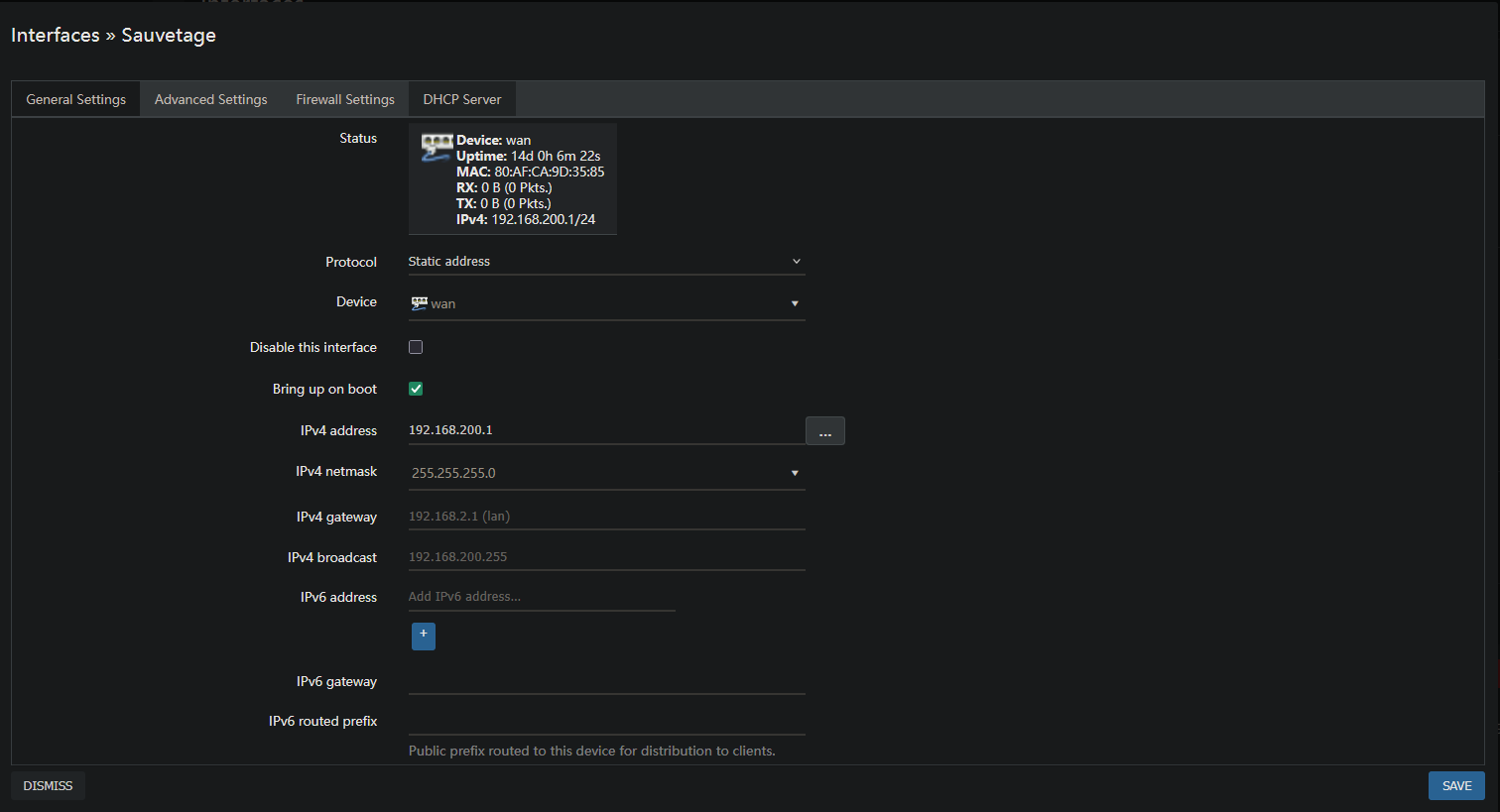
Task: Click the ethernet port icon in the Status box
Action: [x=437, y=145]
